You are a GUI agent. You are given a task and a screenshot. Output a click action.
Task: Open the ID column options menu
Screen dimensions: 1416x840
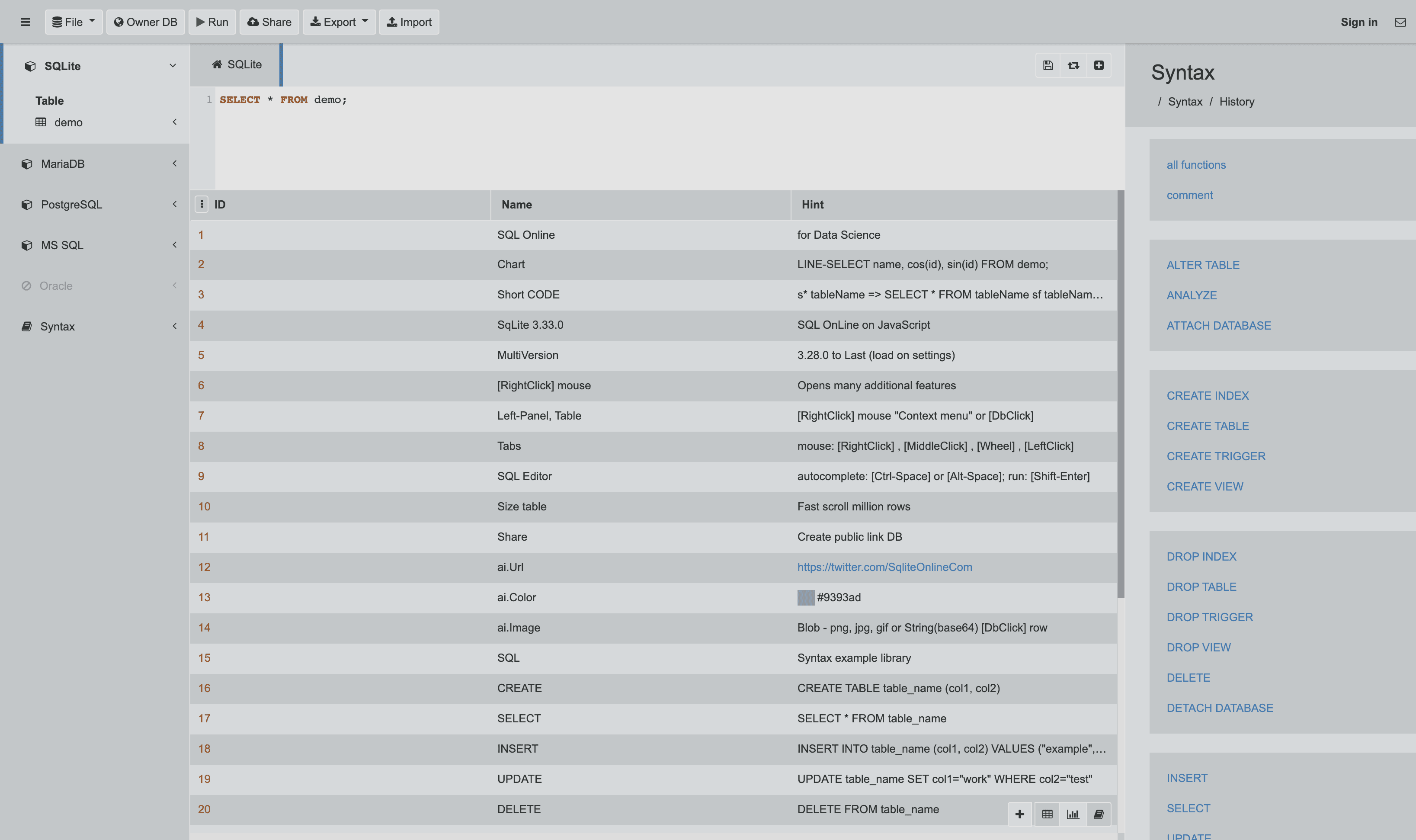[202, 204]
